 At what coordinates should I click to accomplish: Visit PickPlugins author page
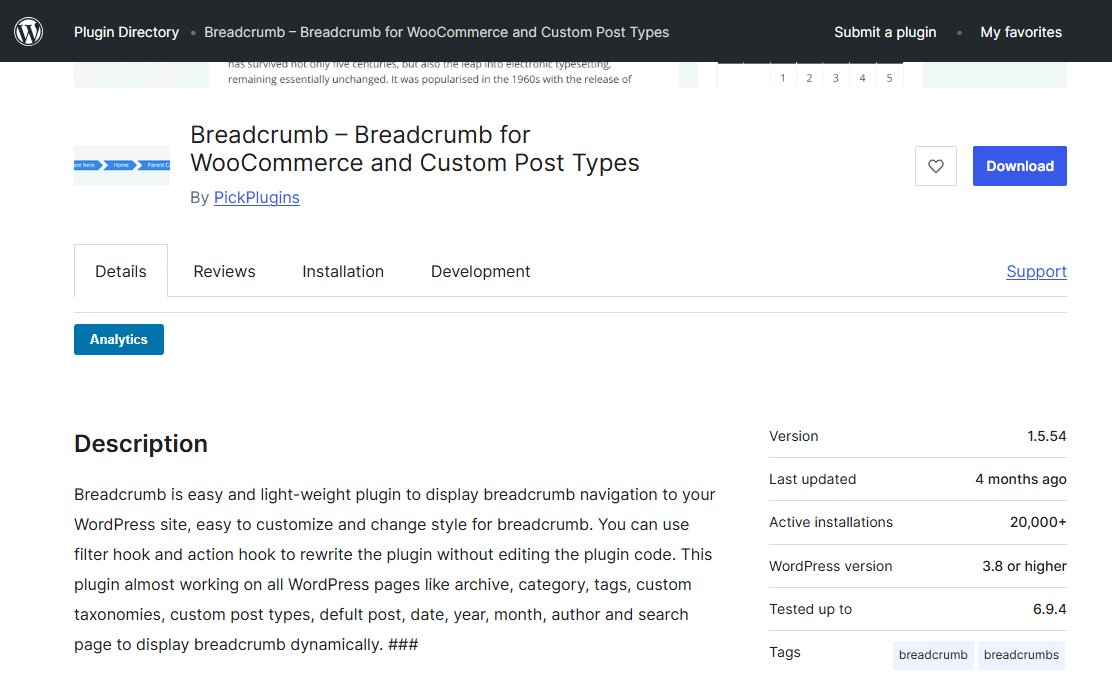coord(257,198)
